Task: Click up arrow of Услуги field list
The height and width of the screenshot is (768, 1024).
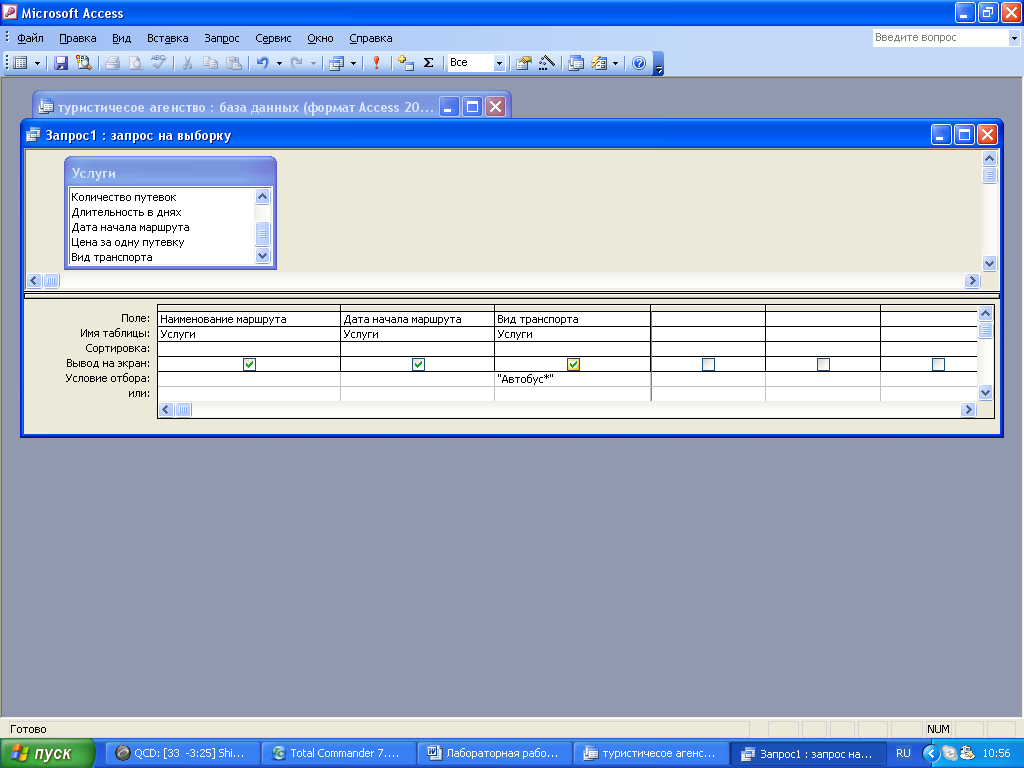Action: coord(263,197)
